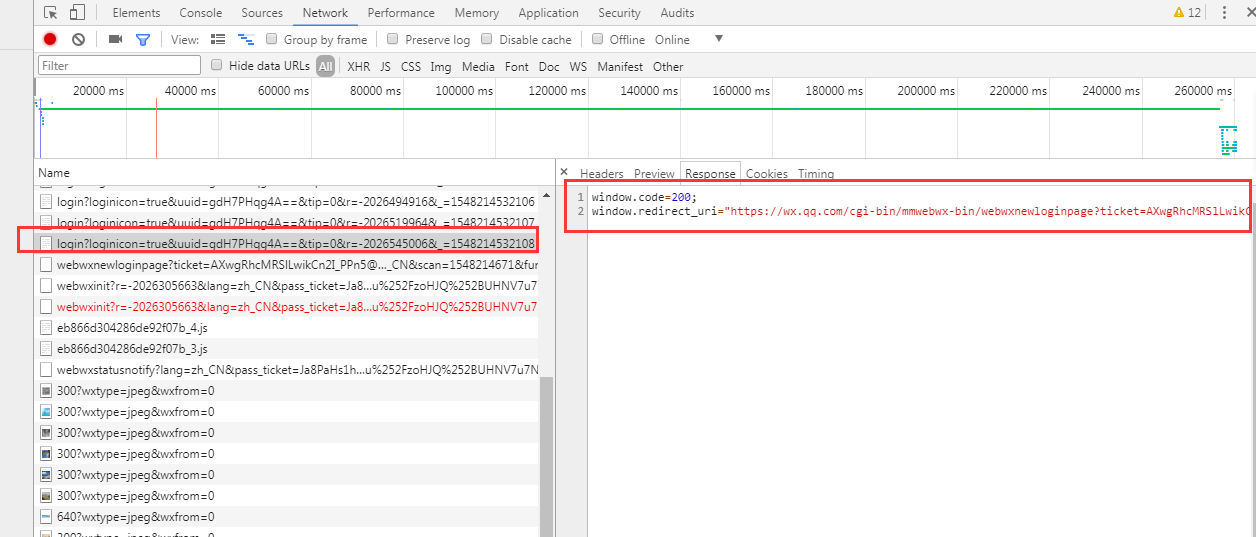Select the webwxstatusnotify request row
Screen dimensions: 1256x537
(x=286, y=369)
